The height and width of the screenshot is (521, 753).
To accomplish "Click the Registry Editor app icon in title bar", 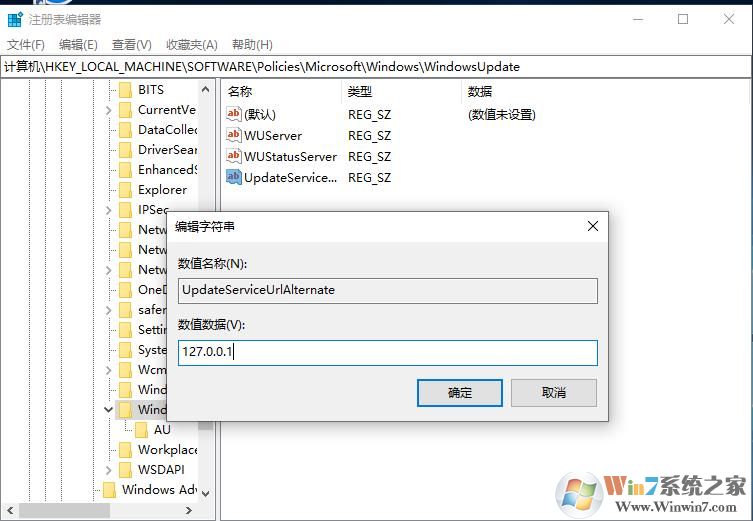I will click(15, 20).
